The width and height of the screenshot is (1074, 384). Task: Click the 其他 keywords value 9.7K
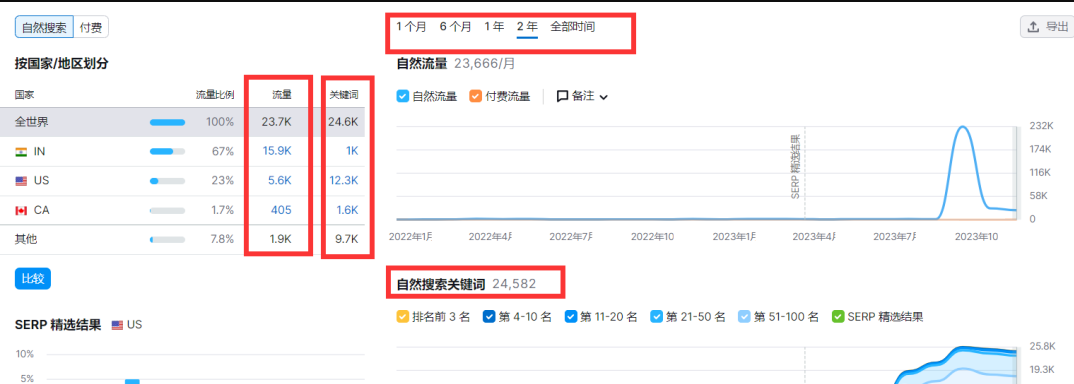click(x=347, y=240)
